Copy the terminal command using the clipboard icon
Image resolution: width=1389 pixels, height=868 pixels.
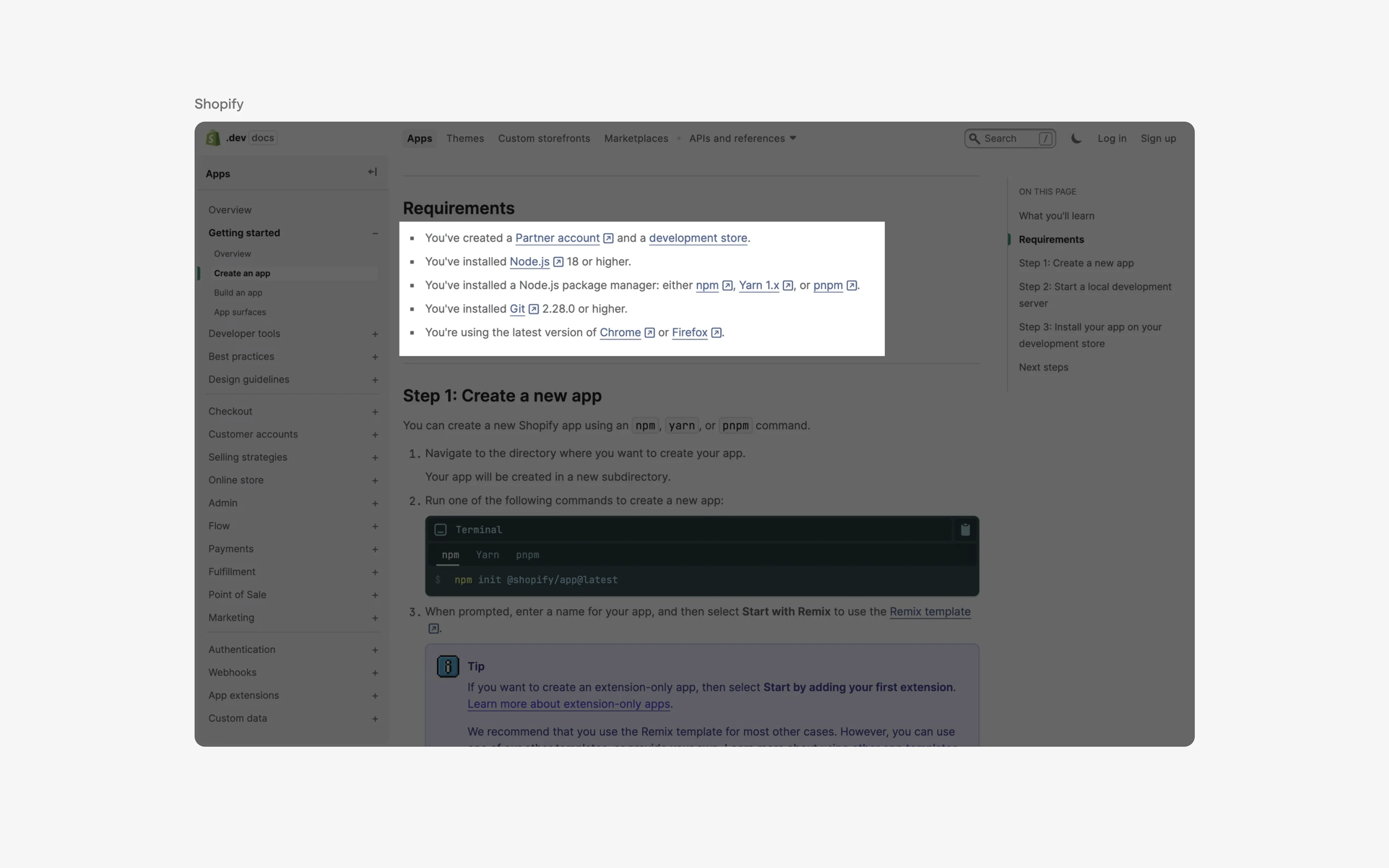point(965,529)
